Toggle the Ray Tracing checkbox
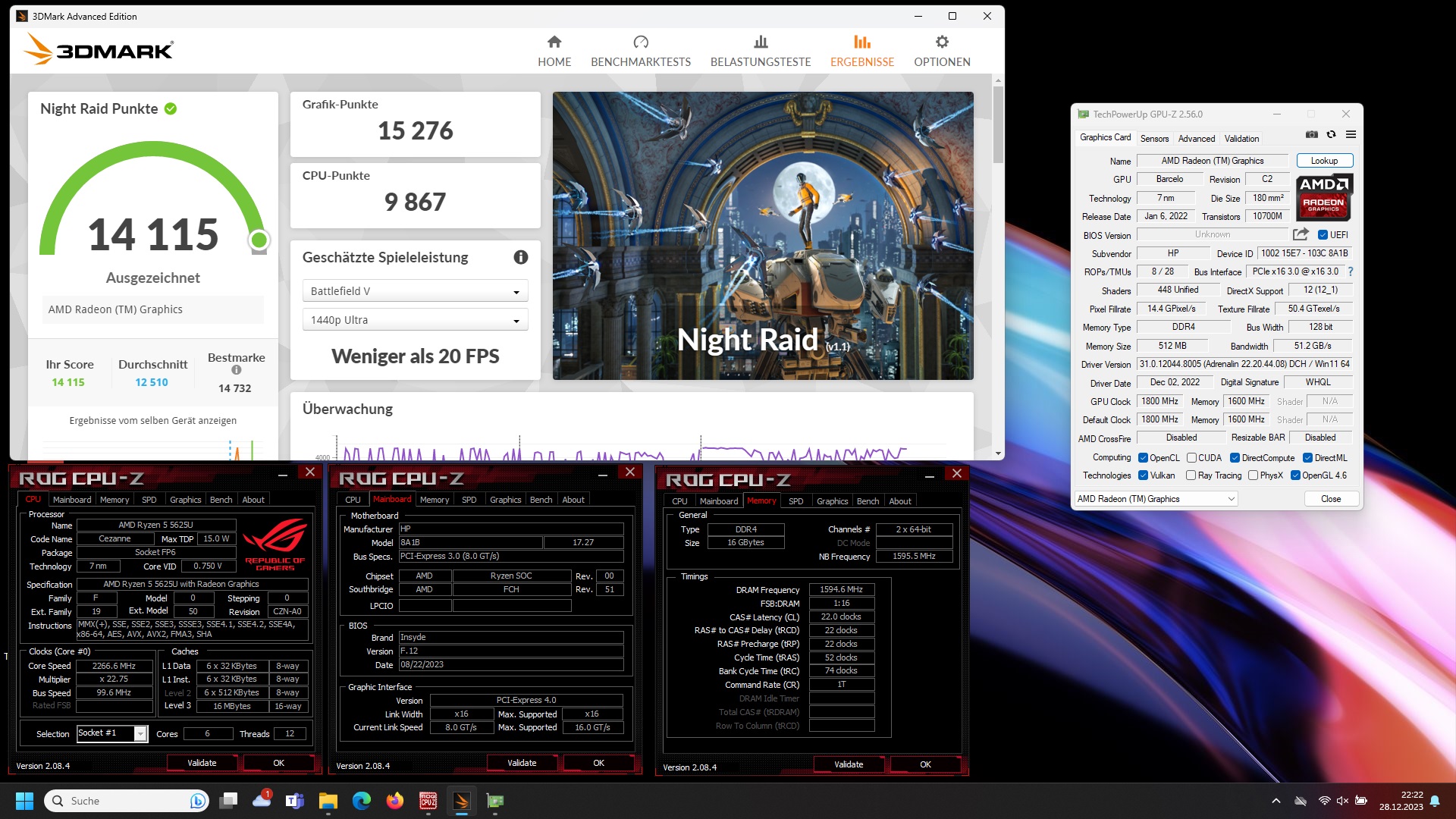Screen dimensions: 1456x819 coord(1191,475)
